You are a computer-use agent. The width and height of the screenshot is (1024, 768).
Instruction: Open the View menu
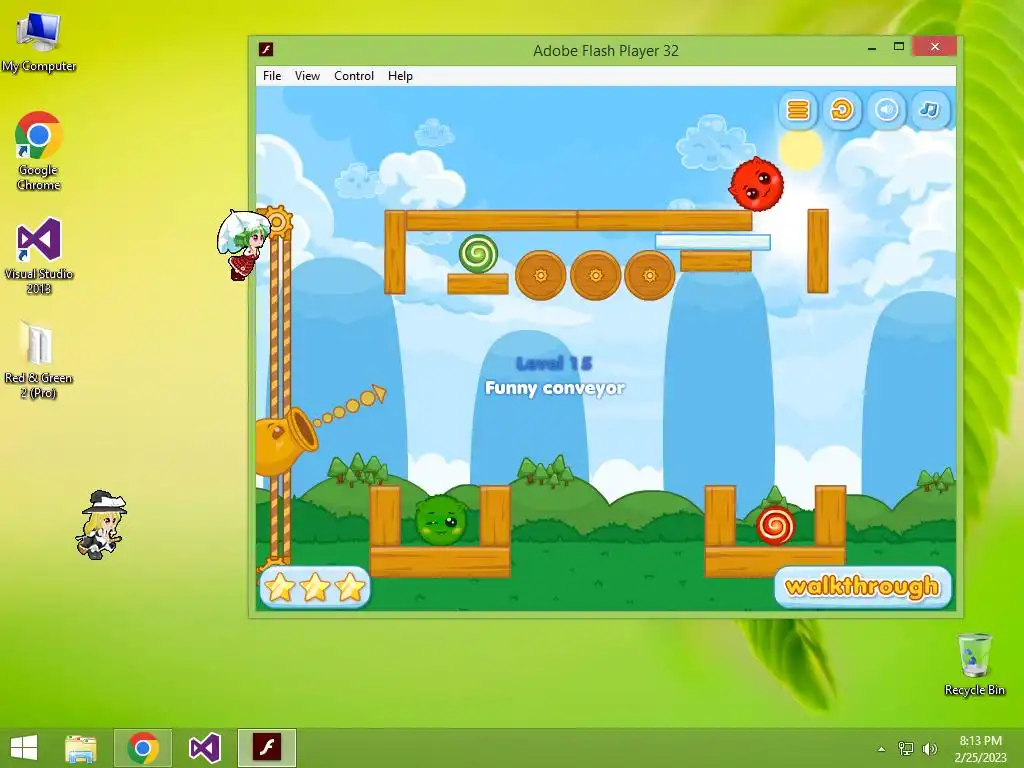tap(307, 76)
